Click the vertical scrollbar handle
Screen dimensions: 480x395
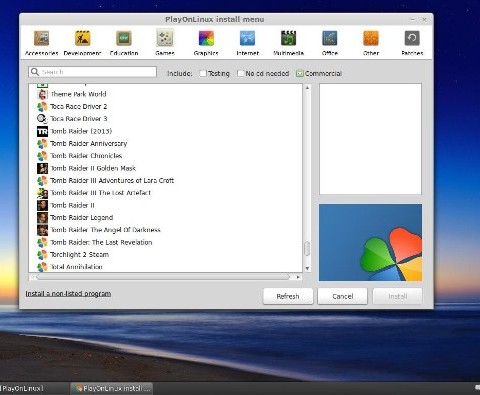coord(307,249)
